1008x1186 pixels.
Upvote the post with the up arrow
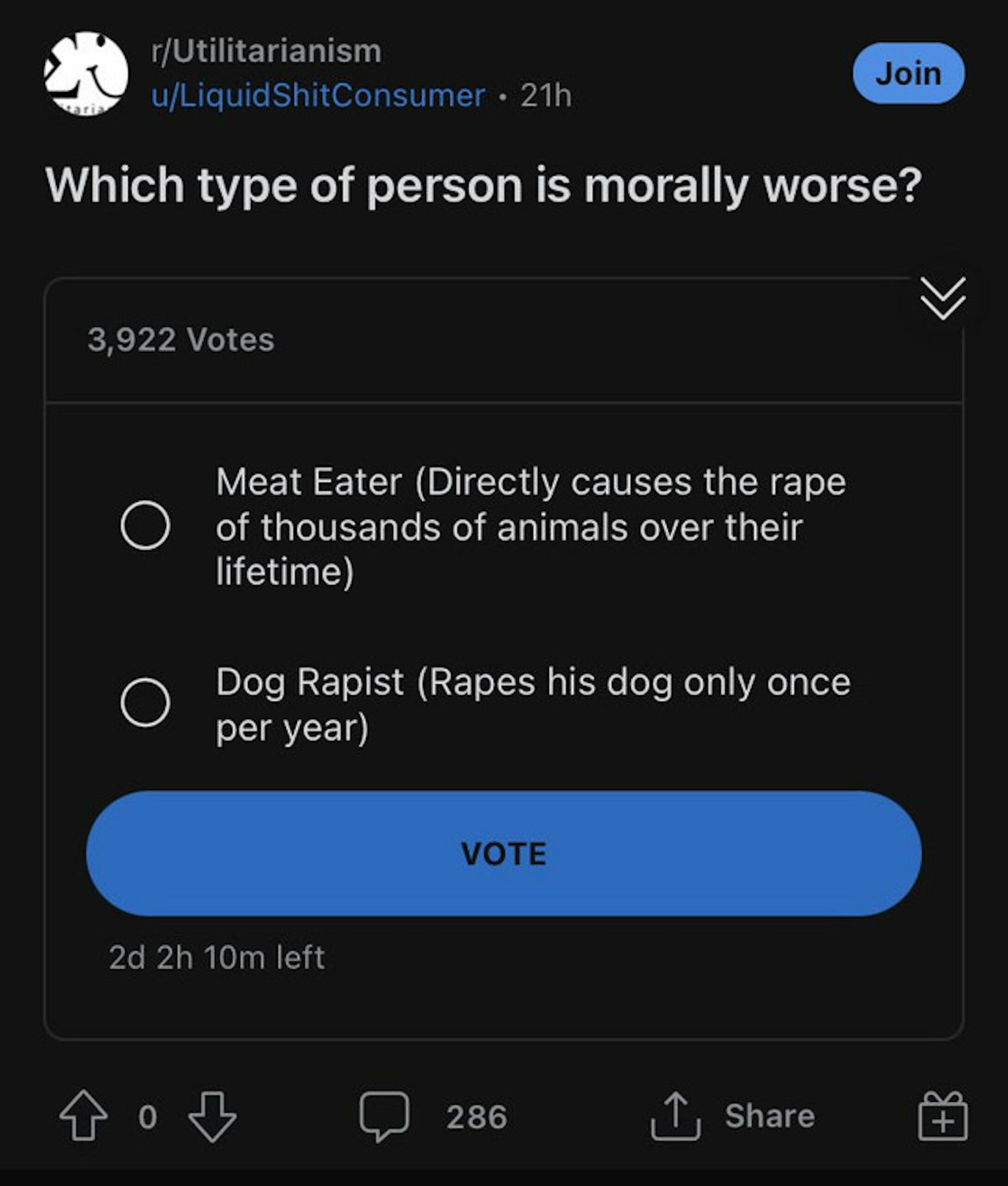coord(83,1115)
